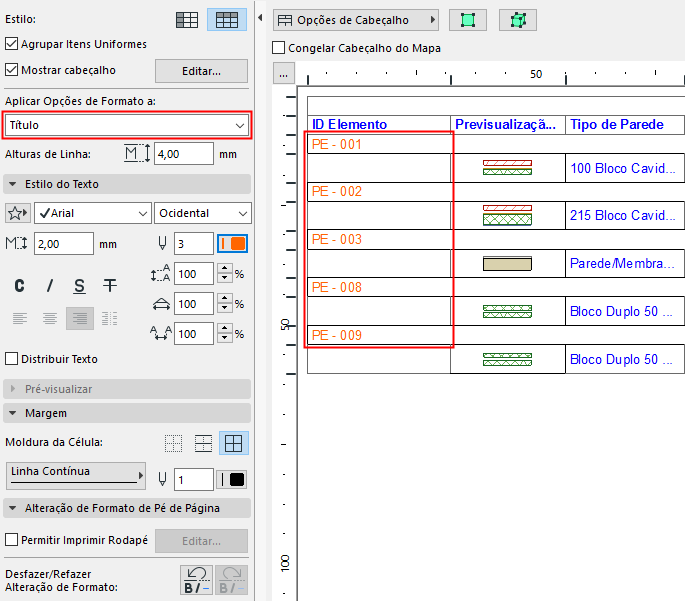Click the Tipo de Parede column header
The image size is (685, 601).
[624, 124]
